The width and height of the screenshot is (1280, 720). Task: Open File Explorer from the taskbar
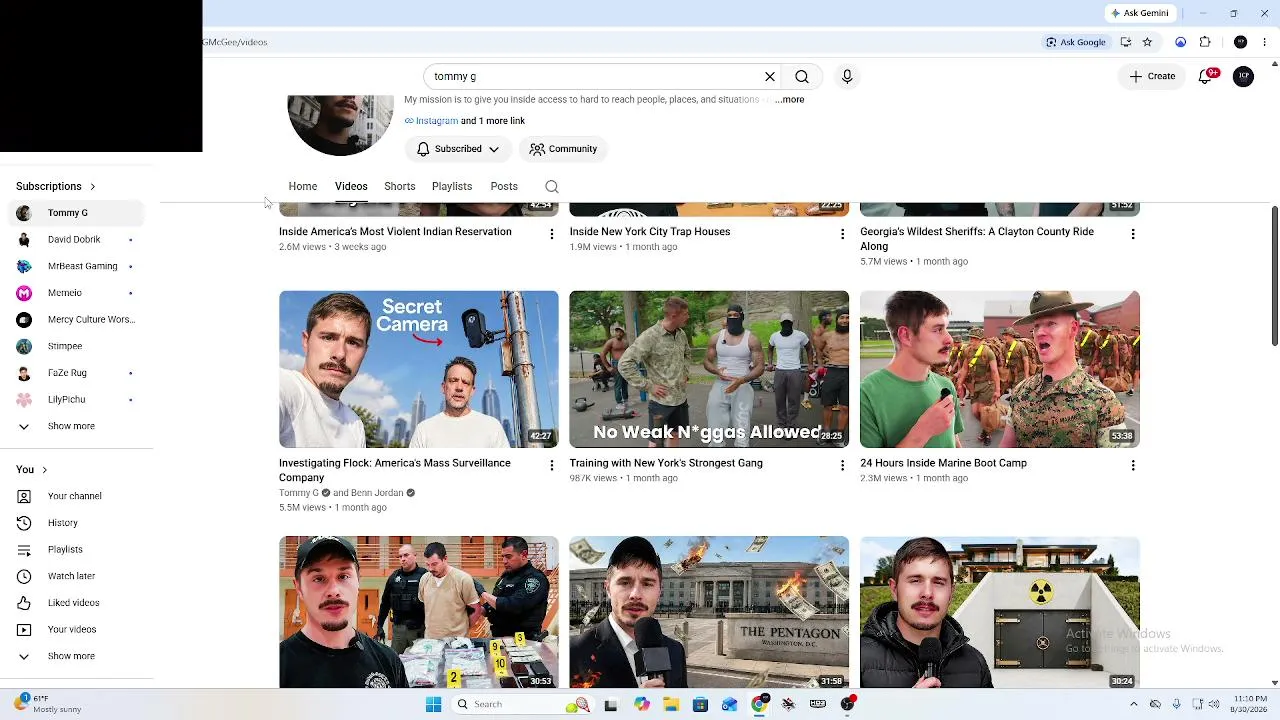coord(671,704)
